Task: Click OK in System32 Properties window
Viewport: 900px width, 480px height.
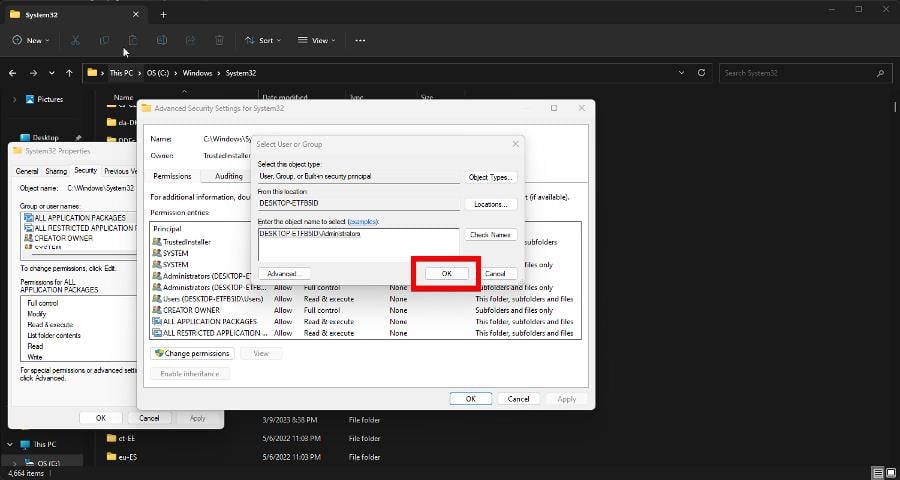Action: (101, 419)
